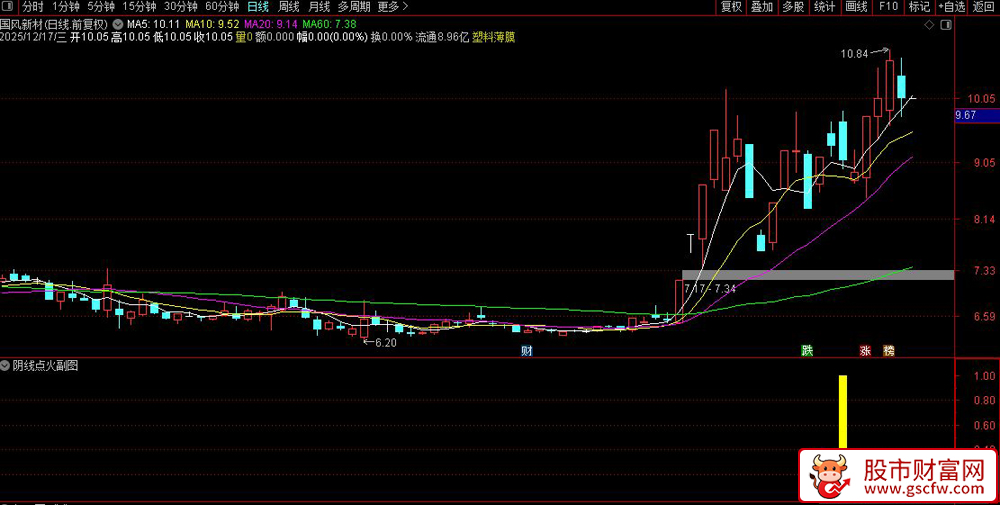The width and height of the screenshot is (1000, 505).
Task: Select the 5分钟 period tab
Action: pos(101,7)
